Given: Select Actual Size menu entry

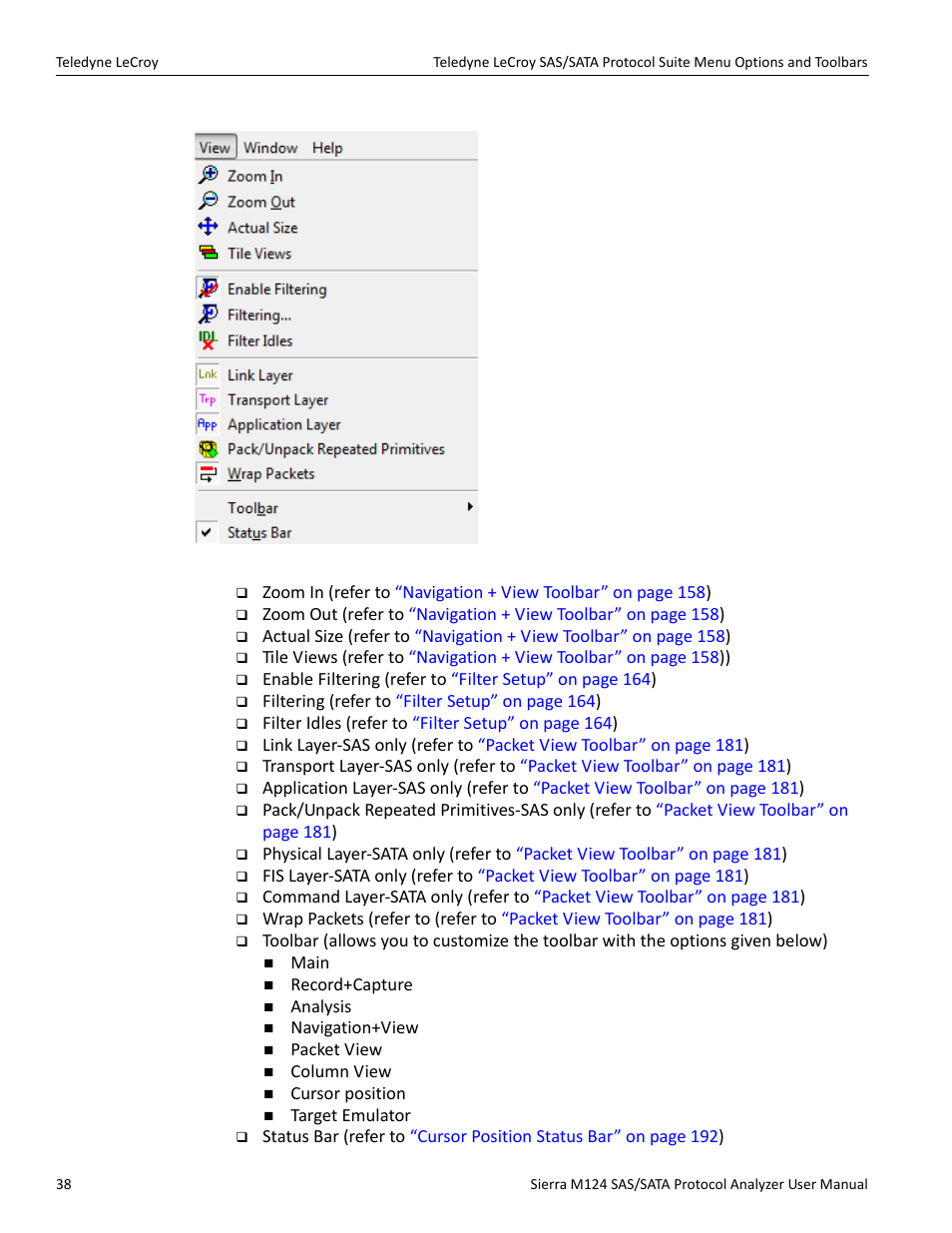Looking at the screenshot, I should [x=262, y=228].
